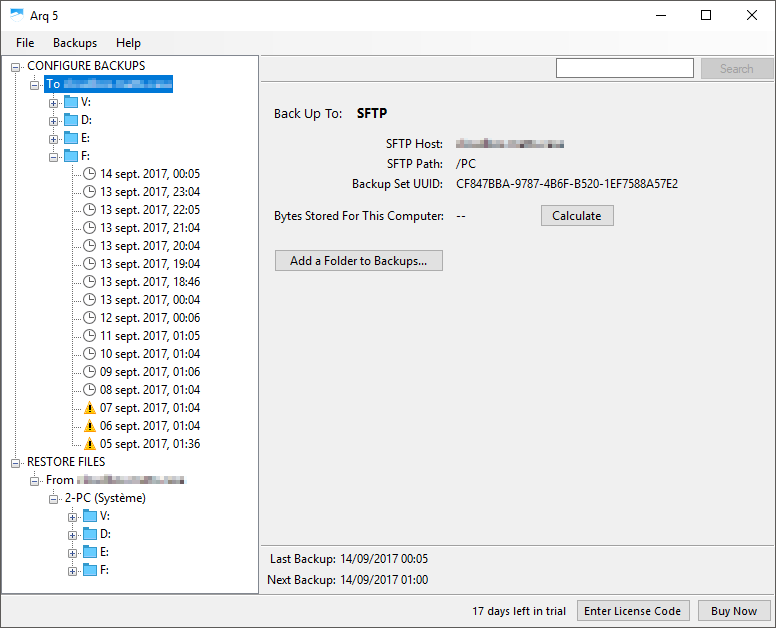The height and width of the screenshot is (628, 776).
Task: Select D: folder icon under Restore Files
Action: (x=90, y=534)
